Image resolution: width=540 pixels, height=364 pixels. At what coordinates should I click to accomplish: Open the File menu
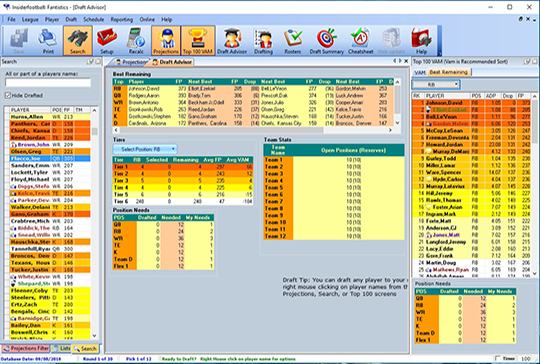[x=11, y=19]
